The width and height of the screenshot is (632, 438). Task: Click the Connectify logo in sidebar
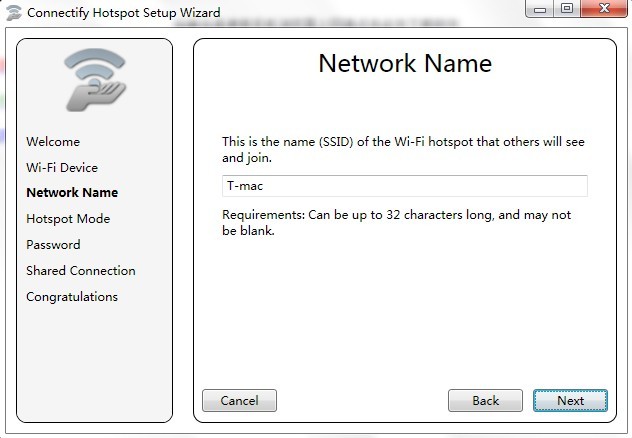point(95,80)
